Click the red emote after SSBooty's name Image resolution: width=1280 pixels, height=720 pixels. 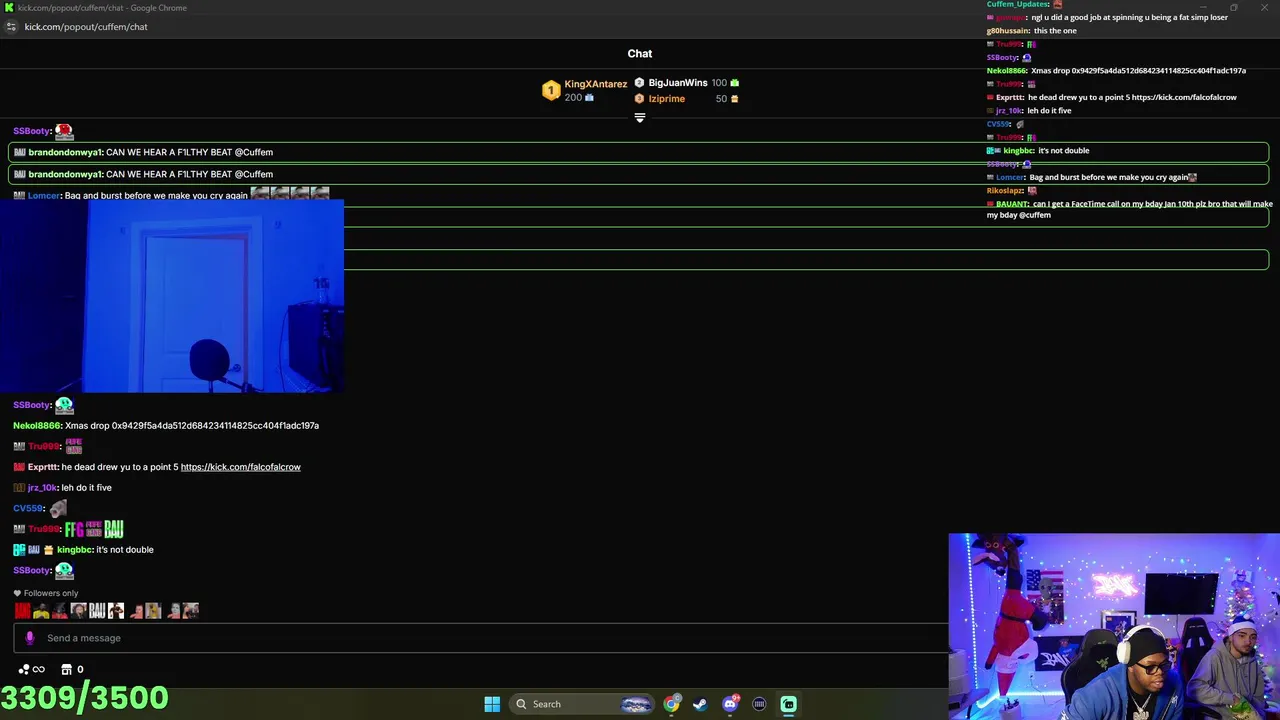point(64,131)
